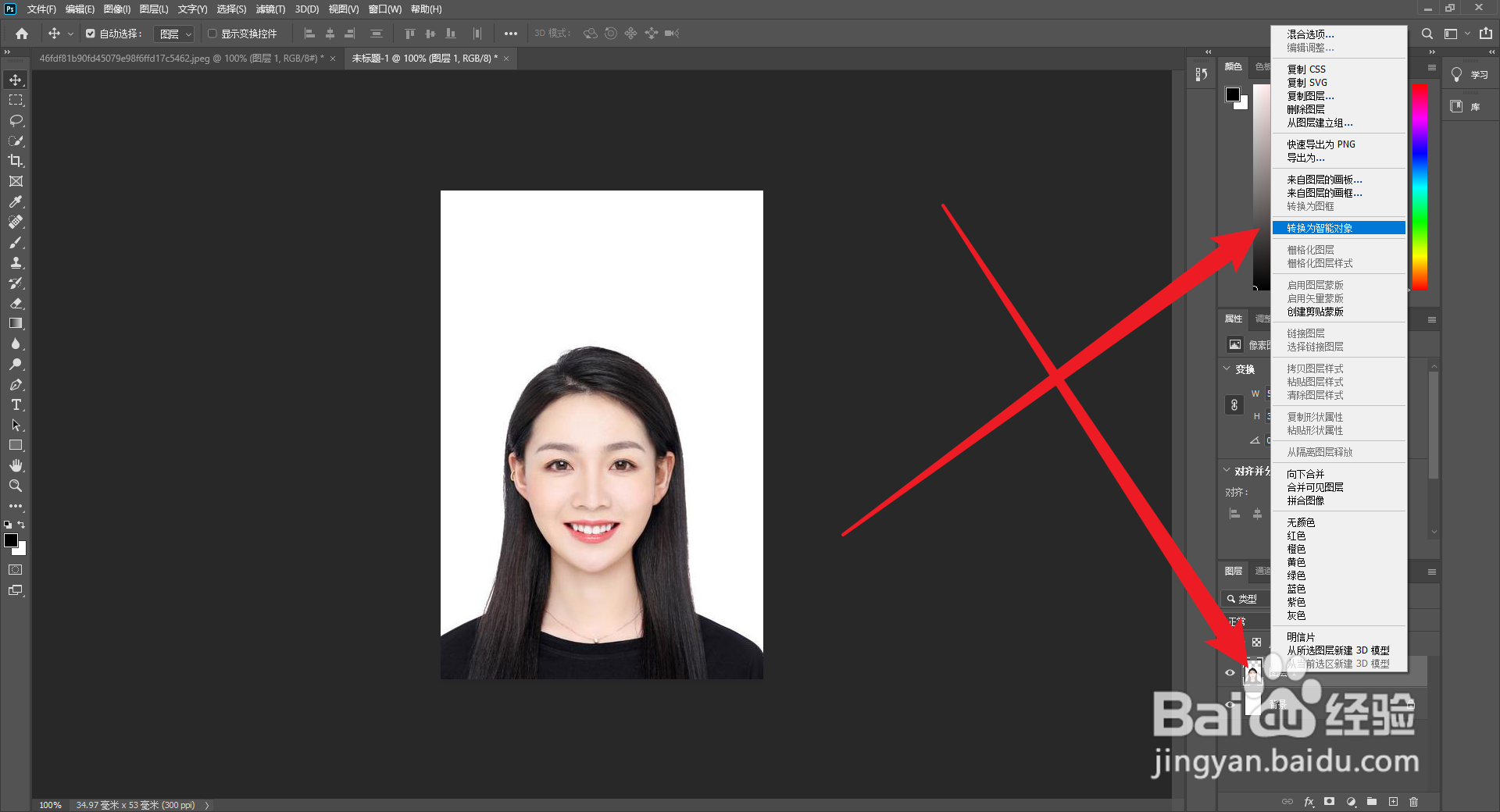1500x812 pixels.
Task: Toggle the 自动选择 checkbox
Action: pyautogui.click(x=90, y=34)
